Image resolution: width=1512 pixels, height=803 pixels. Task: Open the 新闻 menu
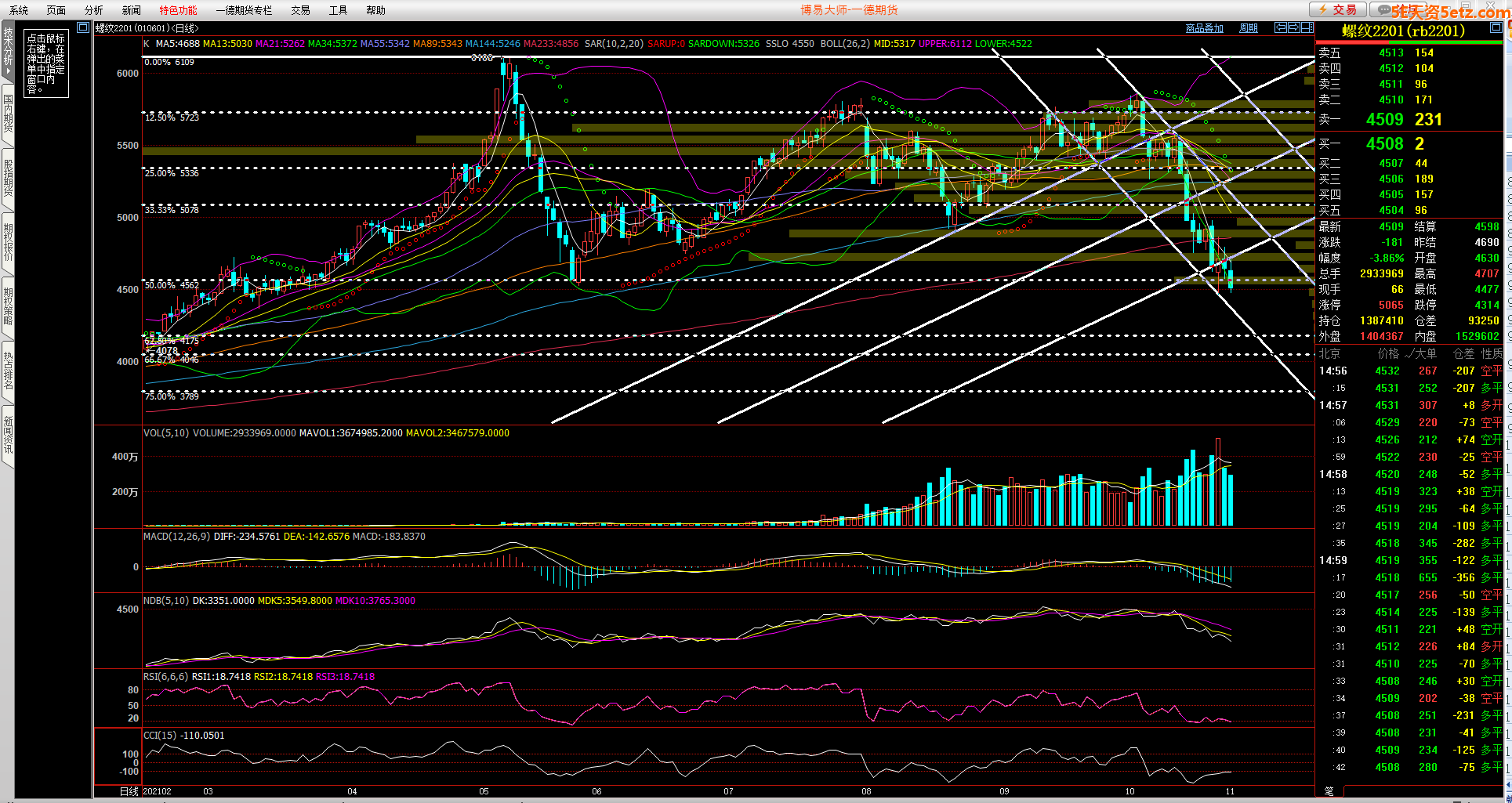[131, 10]
